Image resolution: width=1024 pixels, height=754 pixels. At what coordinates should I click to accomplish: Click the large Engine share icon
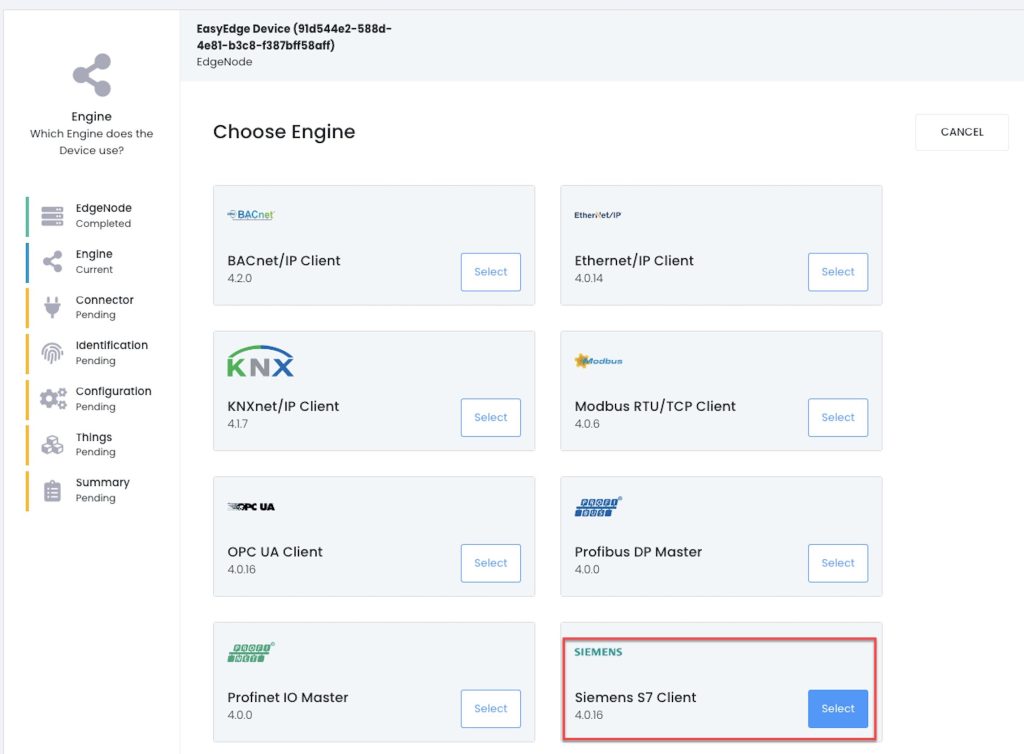coord(91,75)
